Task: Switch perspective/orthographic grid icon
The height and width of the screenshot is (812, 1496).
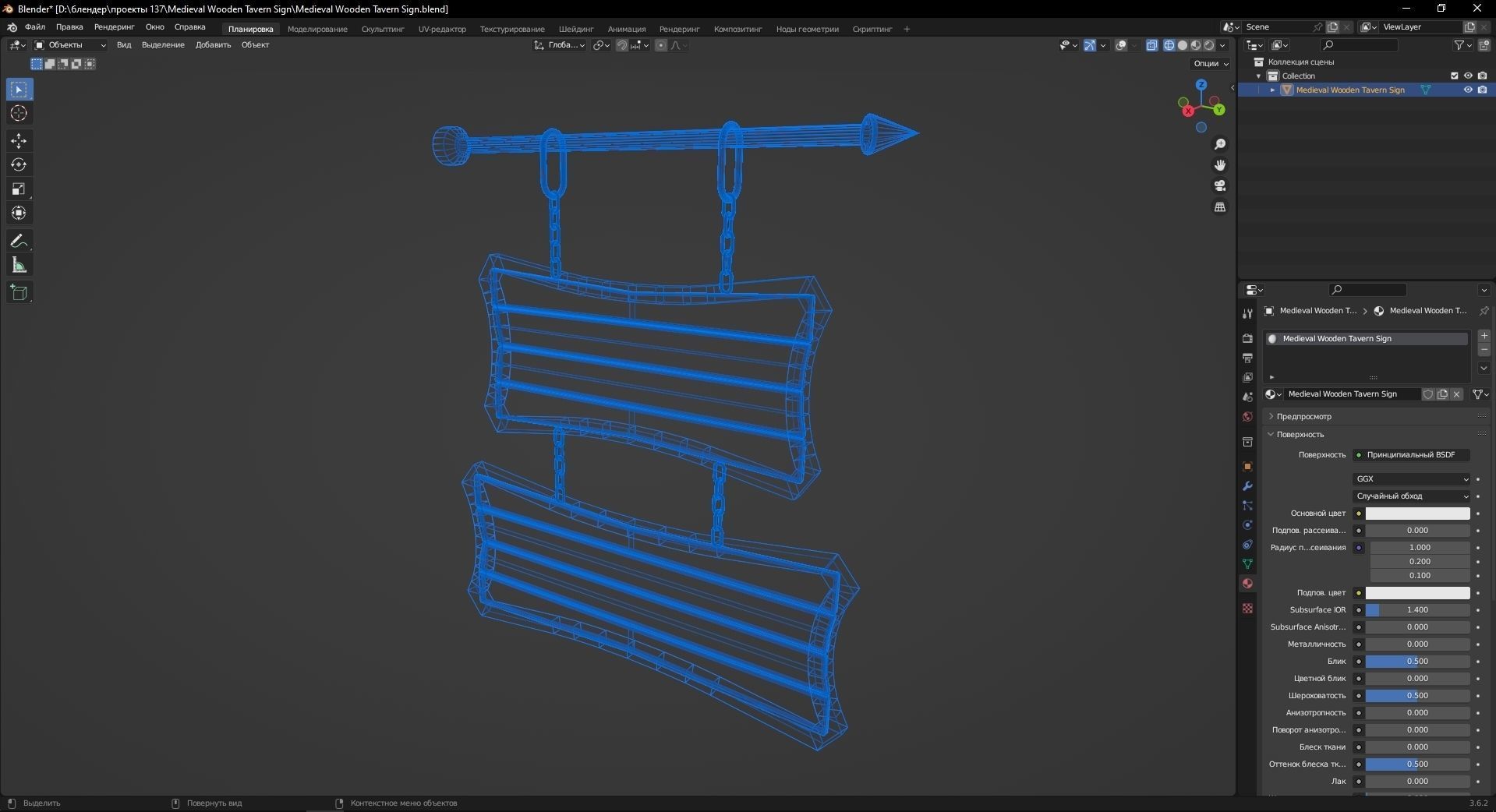Action: coord(1220,207)
